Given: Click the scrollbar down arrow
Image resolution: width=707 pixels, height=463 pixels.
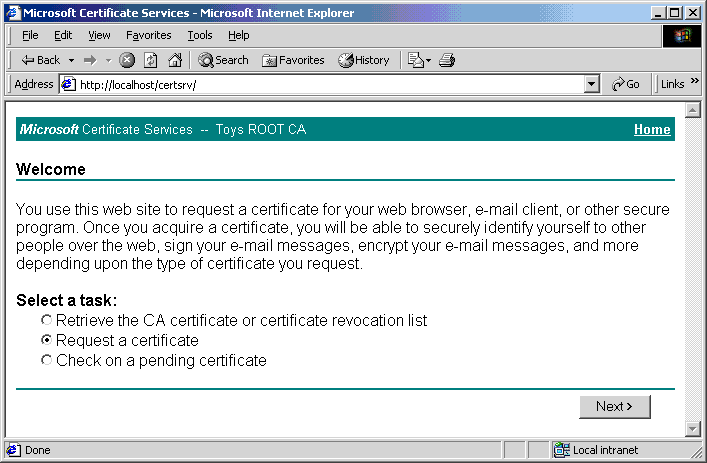Looking at the screenshot, I should pos(693,429).
